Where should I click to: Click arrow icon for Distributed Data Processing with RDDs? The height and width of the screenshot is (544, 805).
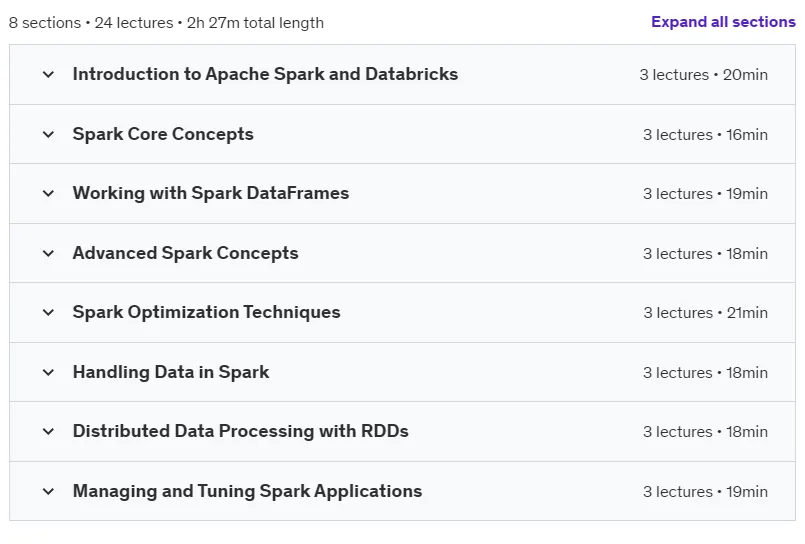(x=48, y=432)
